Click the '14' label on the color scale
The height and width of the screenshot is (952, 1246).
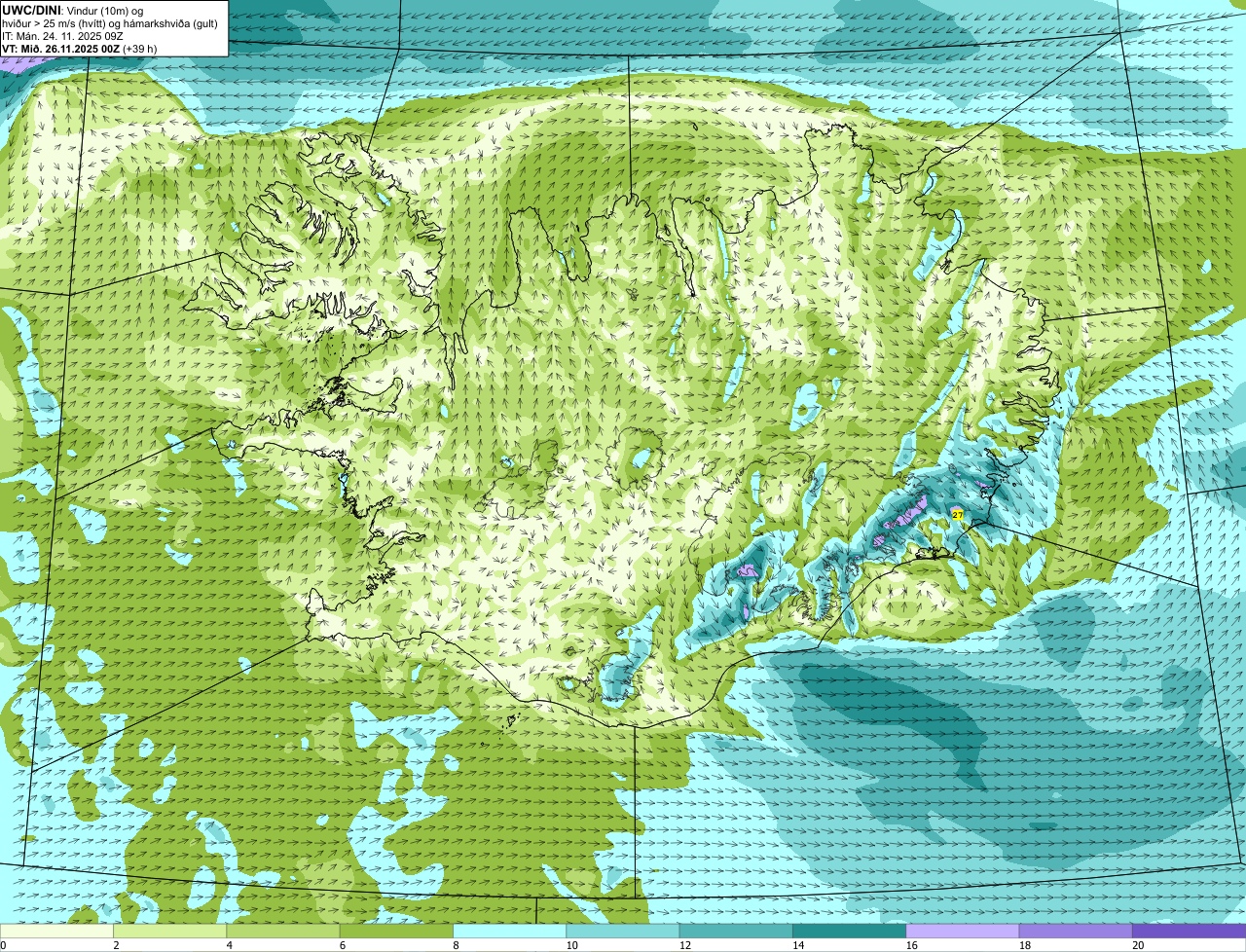(x=797, y=945)
